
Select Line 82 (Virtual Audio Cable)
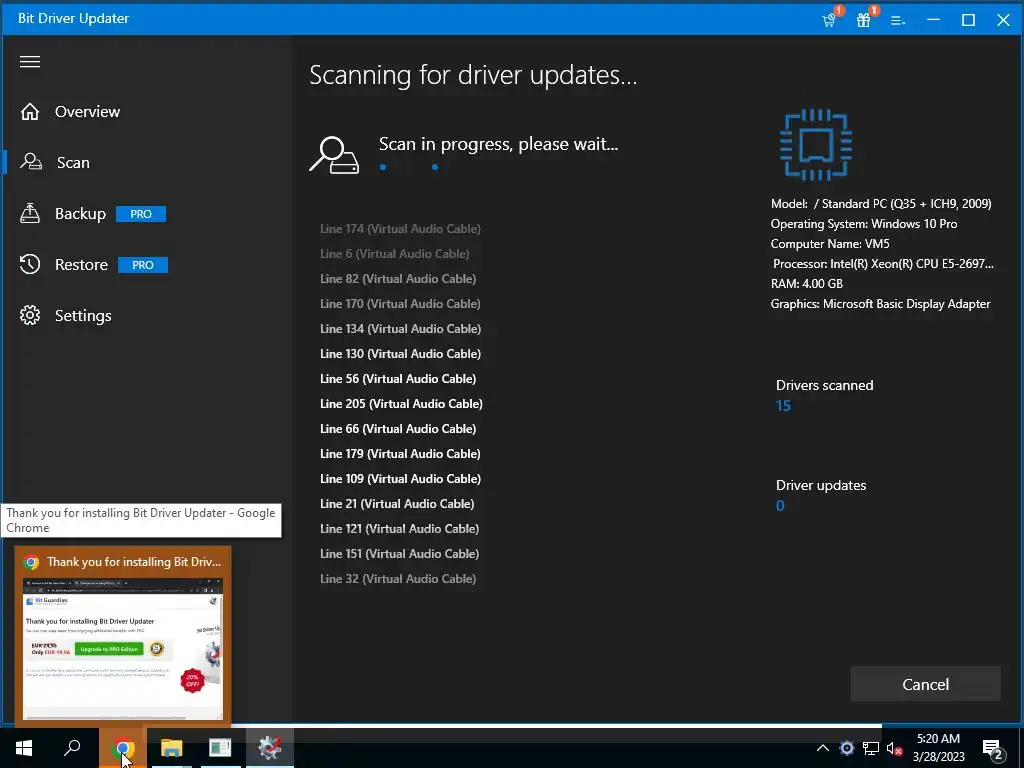pyautogui.click(x=398, y=279)
